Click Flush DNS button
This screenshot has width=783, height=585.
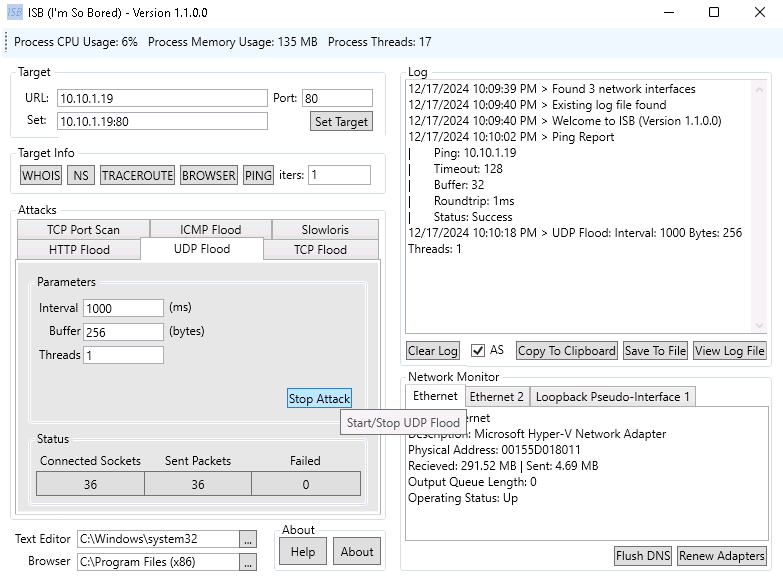click(642, 555)
